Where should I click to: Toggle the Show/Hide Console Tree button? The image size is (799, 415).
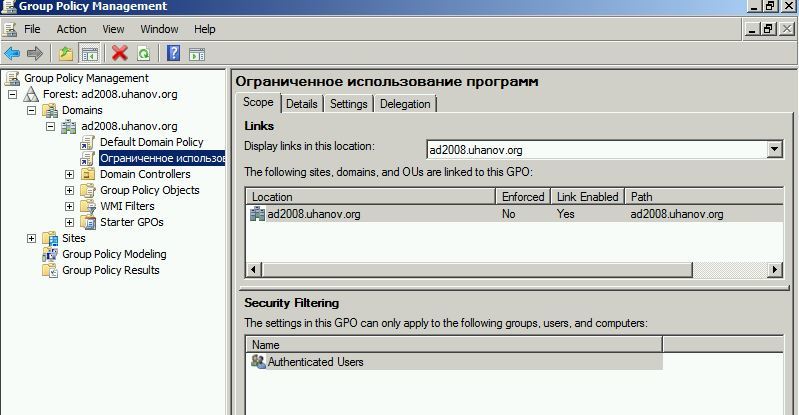[x=90, y=53]
